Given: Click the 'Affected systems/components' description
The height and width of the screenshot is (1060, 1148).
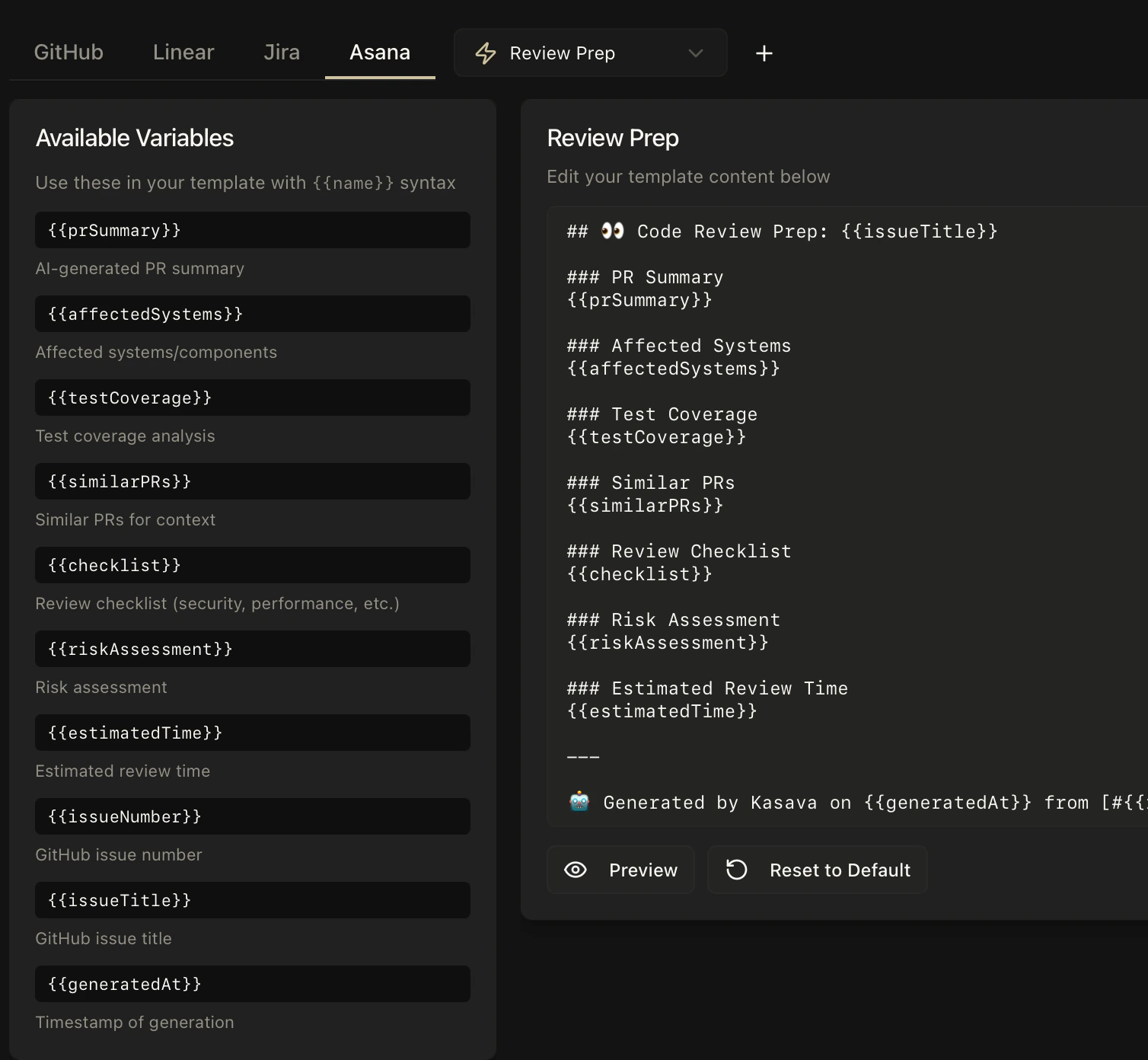Looking at the screenshot, I should click(156, 353).
